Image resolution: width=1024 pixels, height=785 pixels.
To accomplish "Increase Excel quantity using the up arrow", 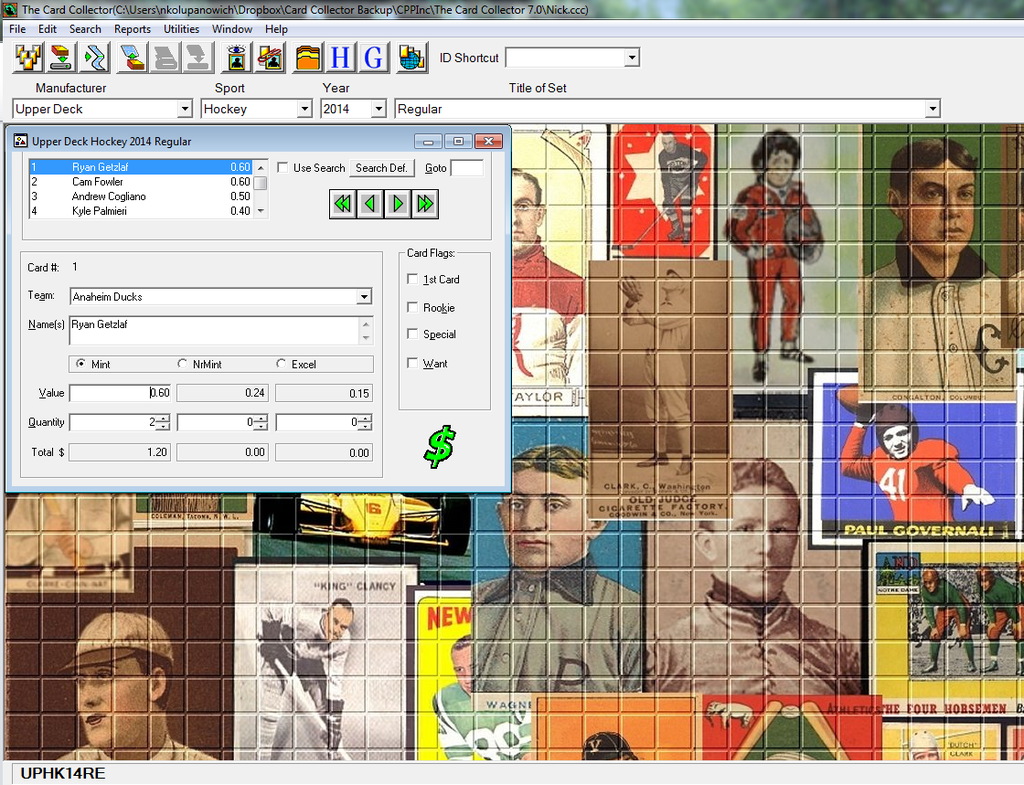I will [x=366, y=419].
